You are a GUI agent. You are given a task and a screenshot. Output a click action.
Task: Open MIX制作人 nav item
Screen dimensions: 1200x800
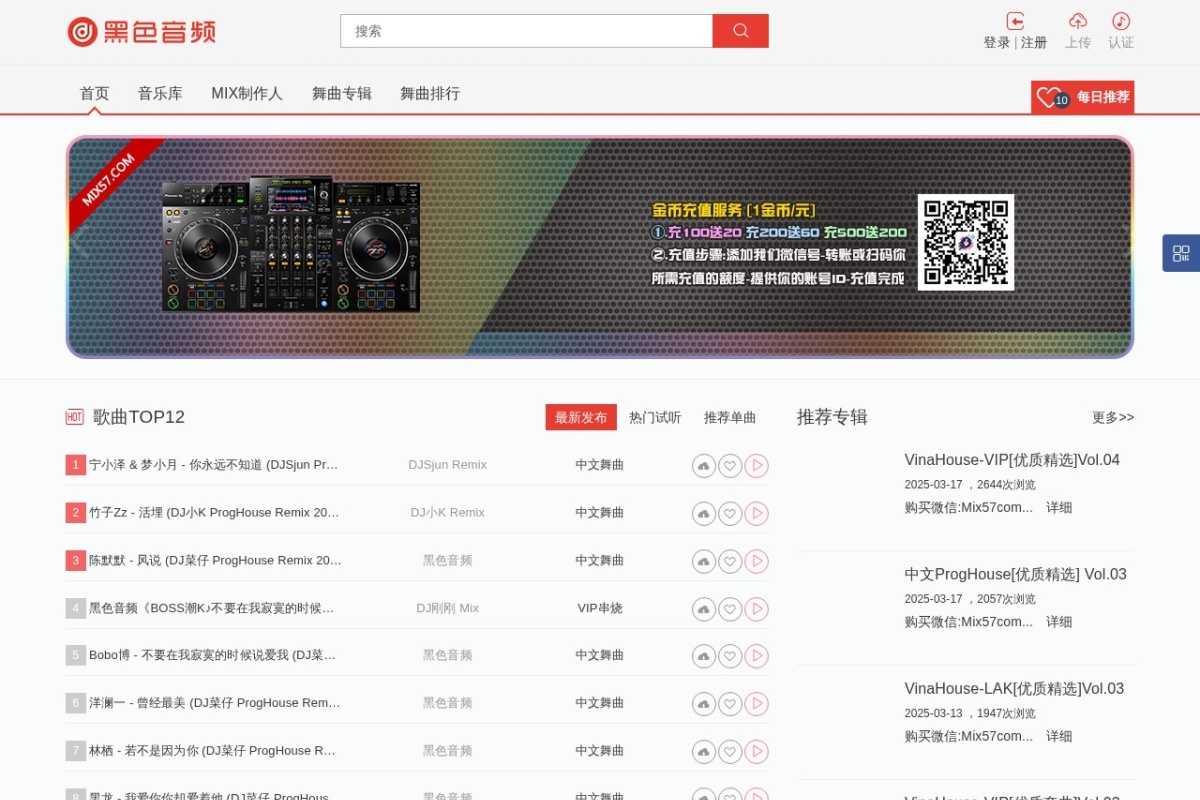click(247, 93)
